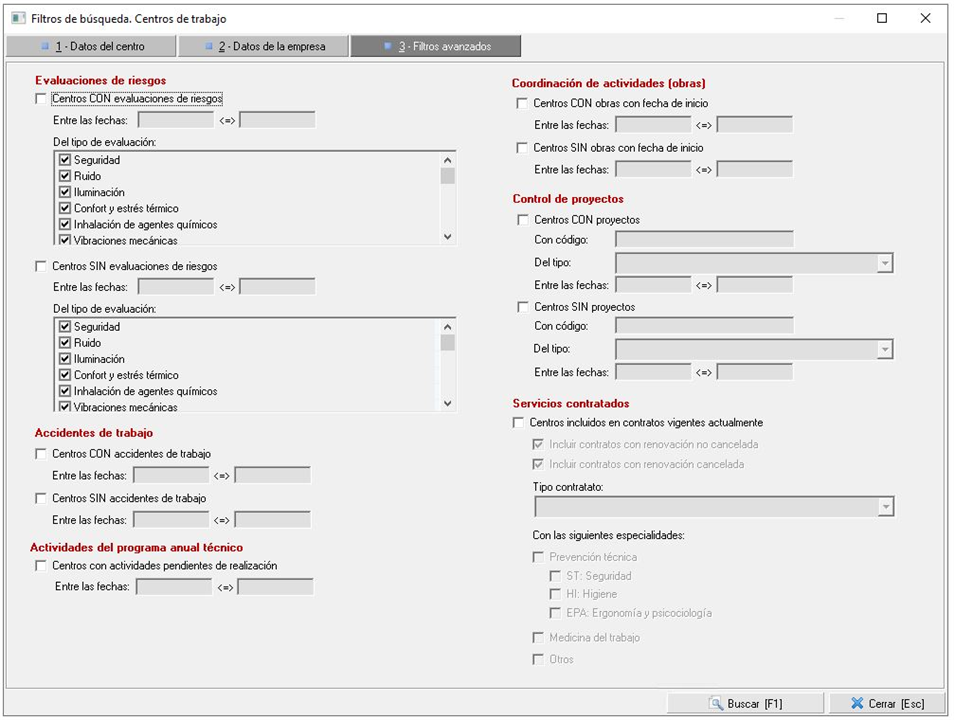Viewport: 954px width, 720px height.
Task: Click the app icon in title bar
Action: tap(17, 18)
